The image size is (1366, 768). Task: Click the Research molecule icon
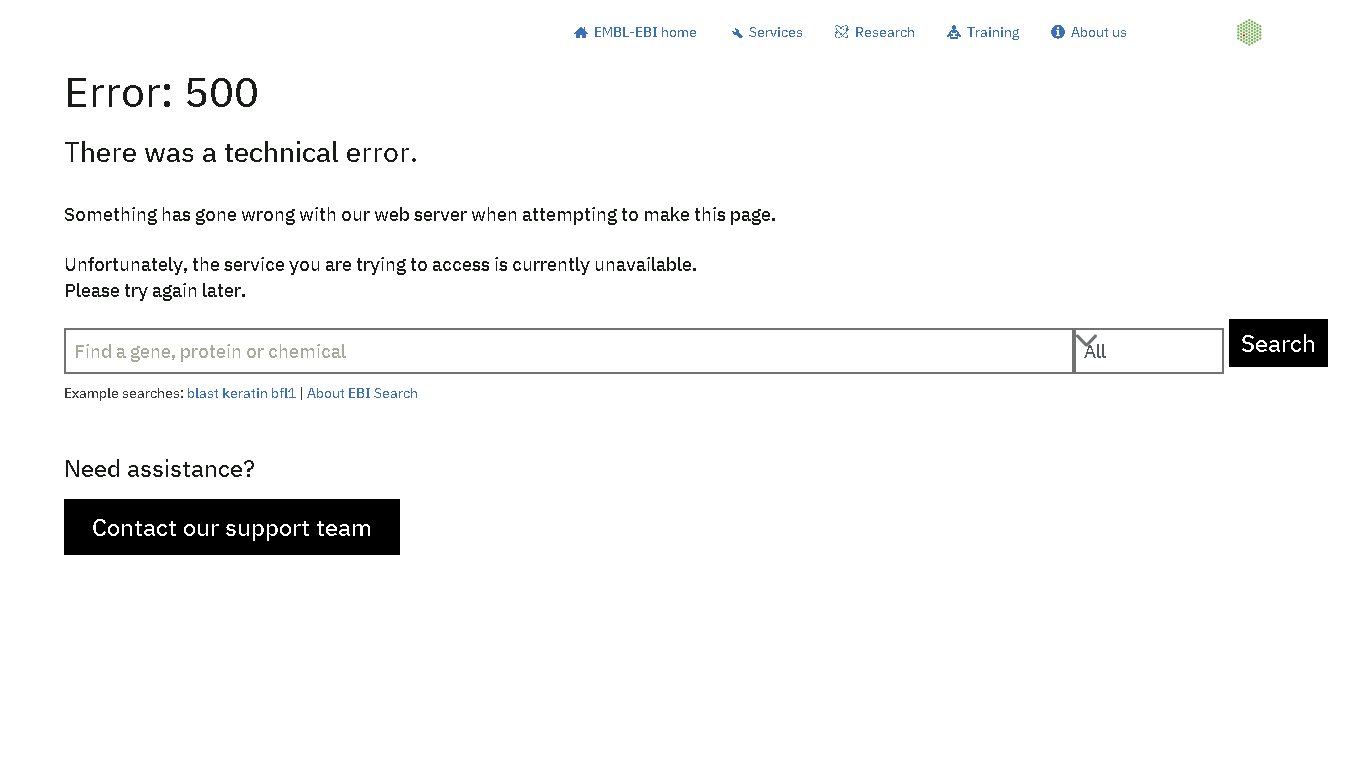pos(841,32)
